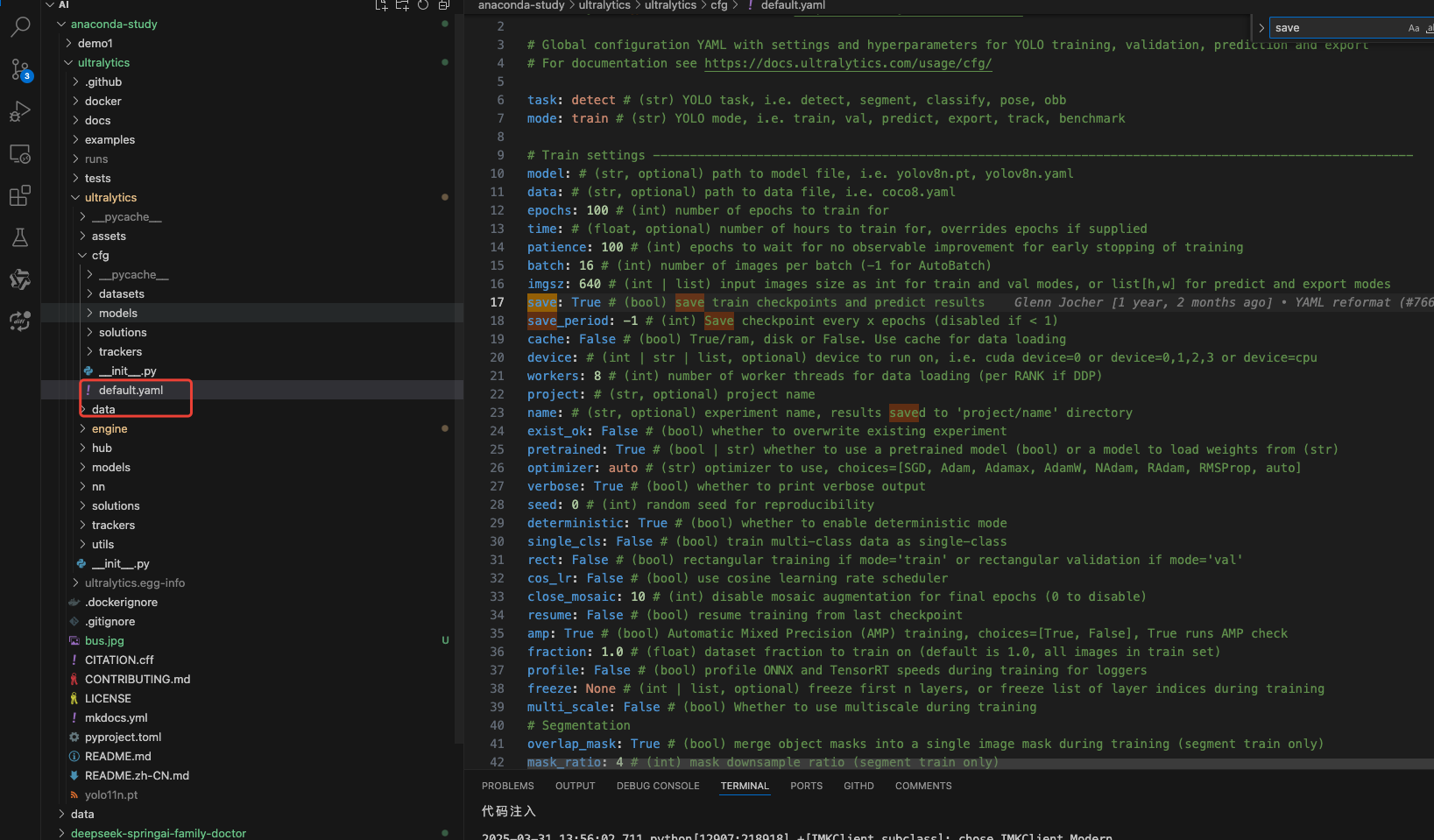The height and width of the screenshot is (840, 1434).
Task: Toggle Match Case in find box
Action: pos(1413,28)
